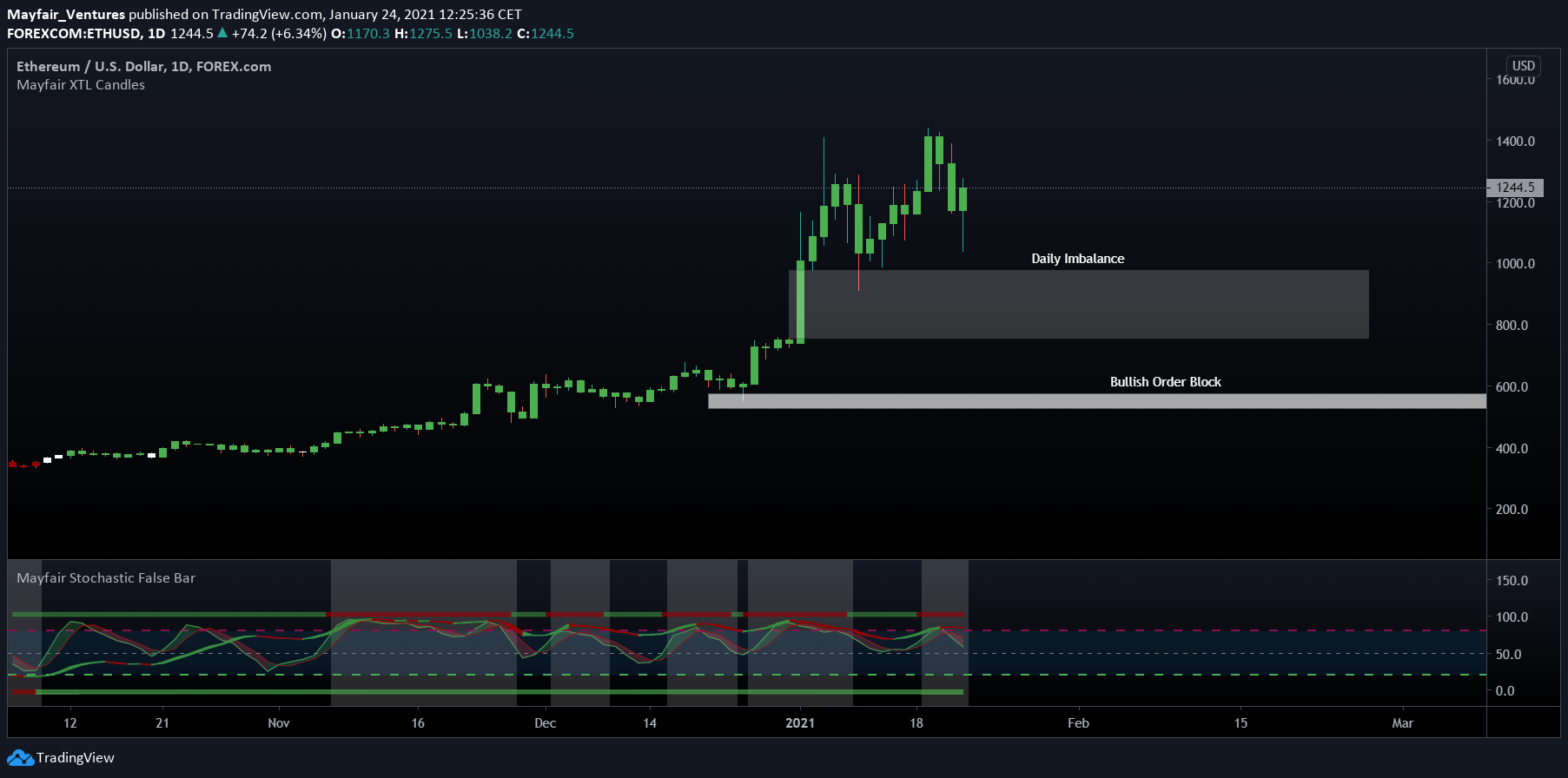The image size is (1568, 778).
Task: Select the Bullish Order Block label
Action: [1165, 382]
